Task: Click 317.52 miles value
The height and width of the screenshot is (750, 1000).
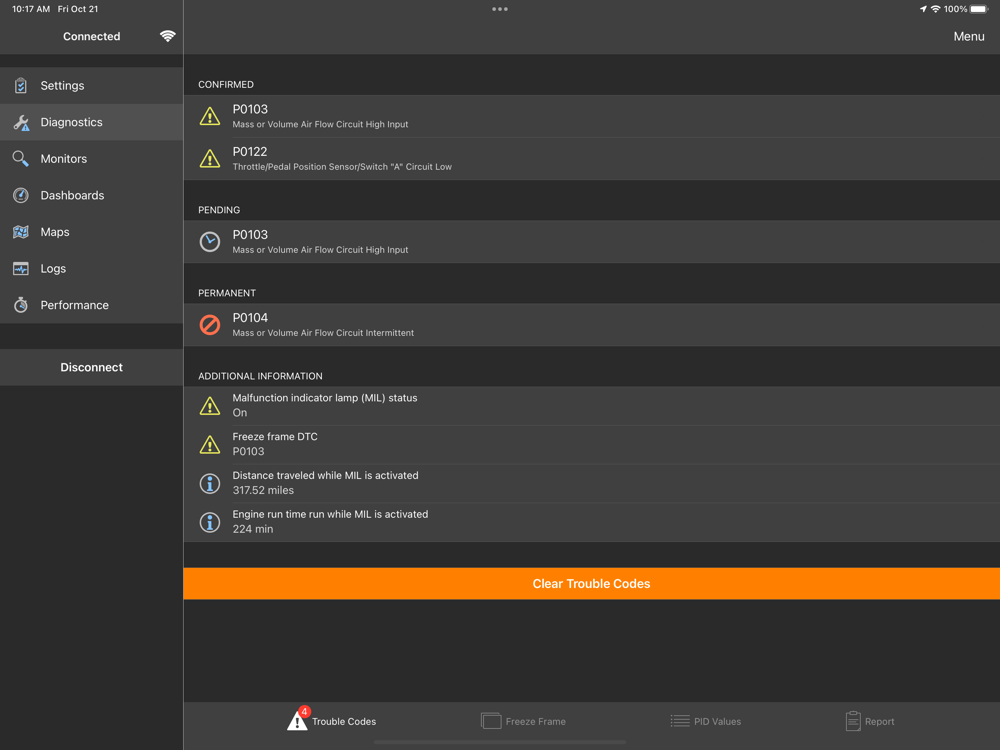Action: click(263, 490)
